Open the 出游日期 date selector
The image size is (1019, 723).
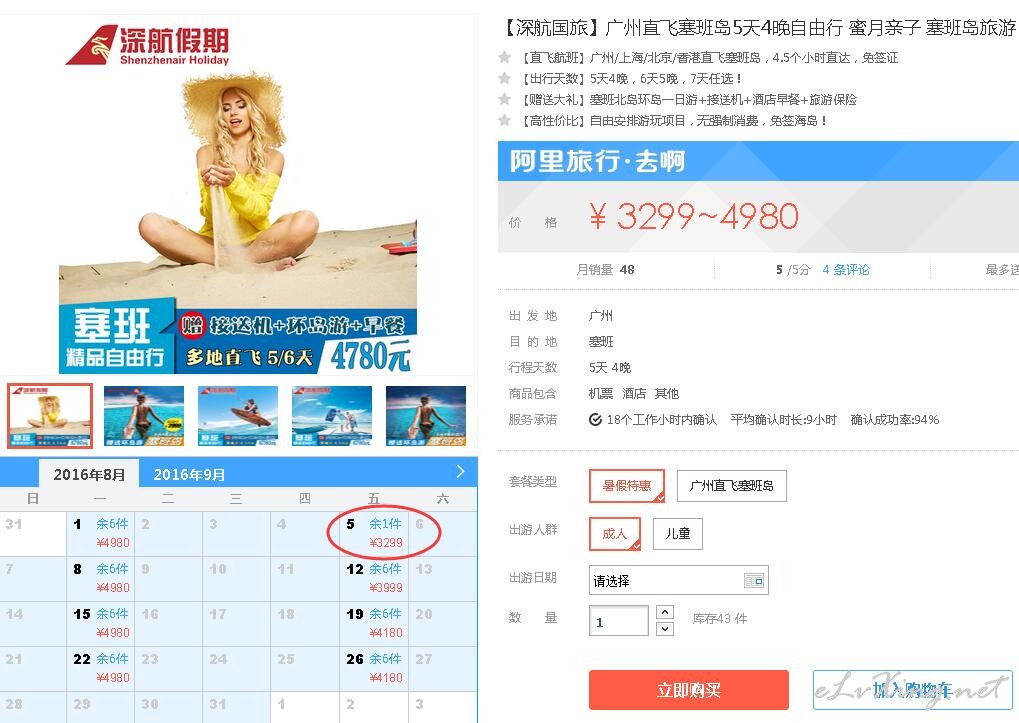pyautogui.click(x=678, y=580)
